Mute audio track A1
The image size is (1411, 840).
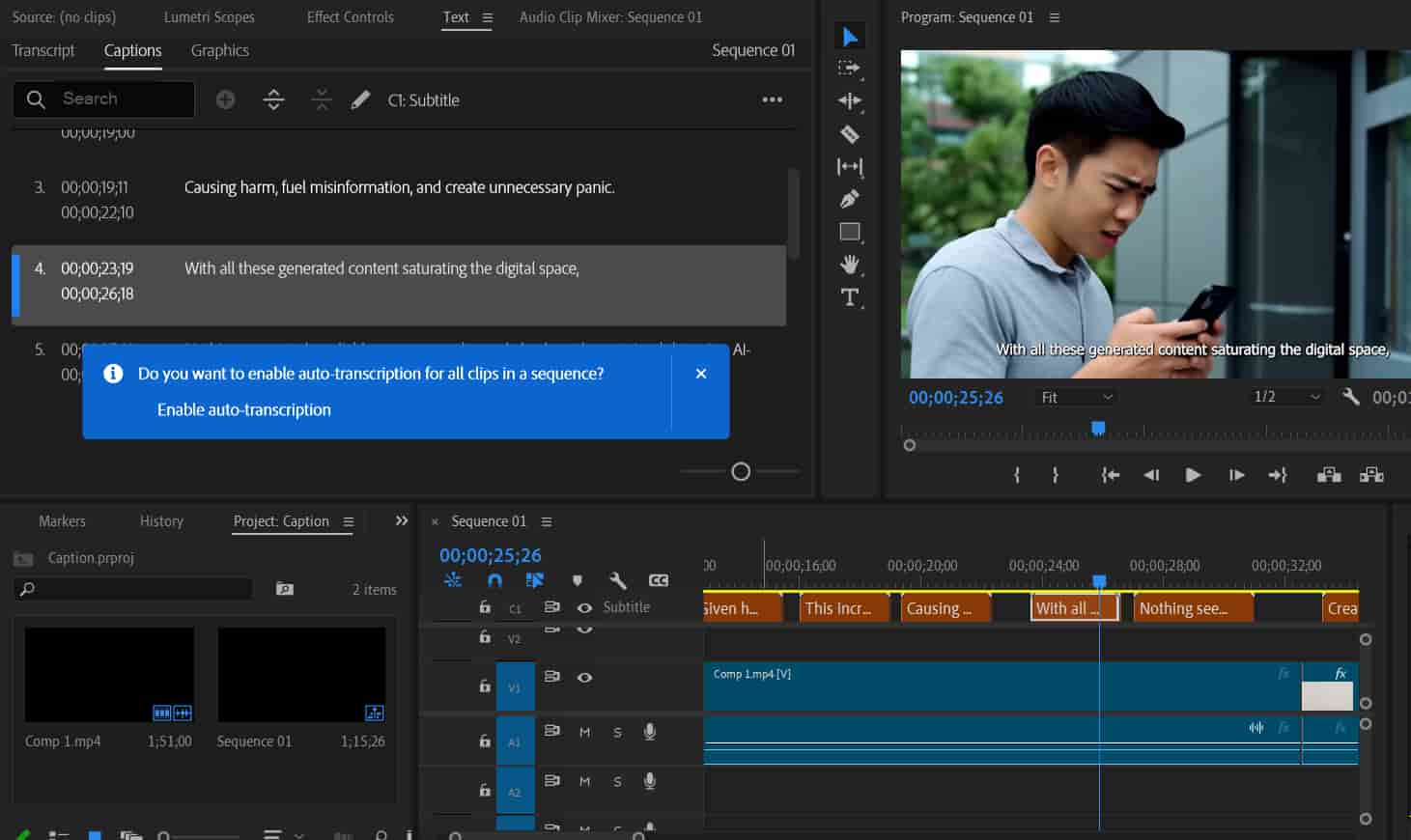584,732
